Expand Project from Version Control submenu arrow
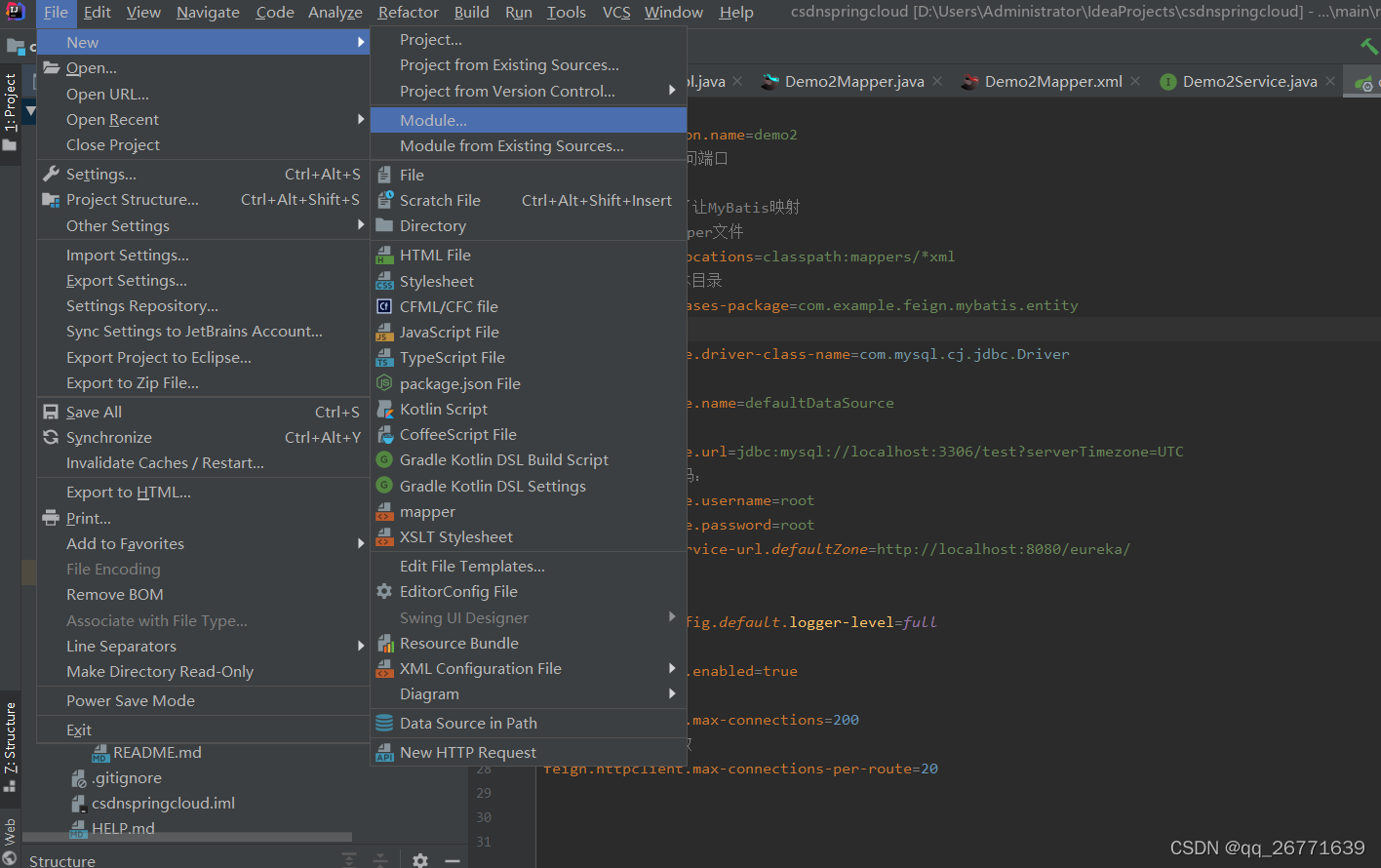1381x868 pixels. (x=672, y=91)
